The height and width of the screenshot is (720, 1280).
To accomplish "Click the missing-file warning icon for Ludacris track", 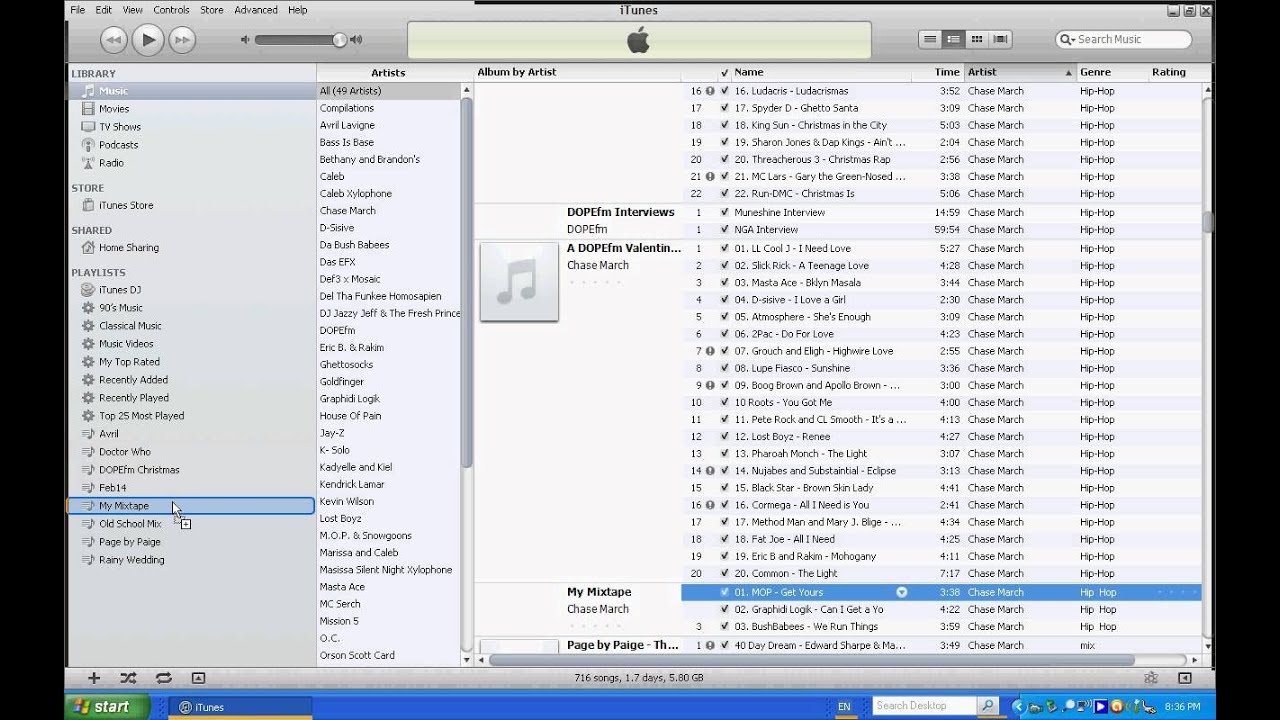I will pyautogui.click(x=710, y=91).
